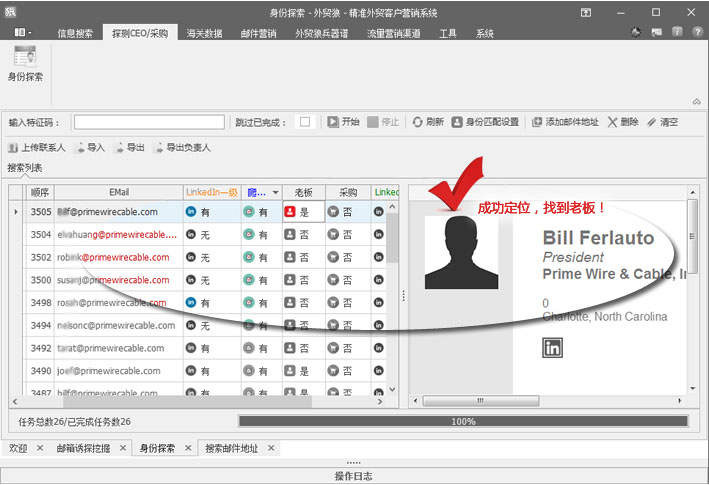Open 身份匹配设置 identity match settings
The height and width of the screenshot is (485, 709).
point(457,122)
